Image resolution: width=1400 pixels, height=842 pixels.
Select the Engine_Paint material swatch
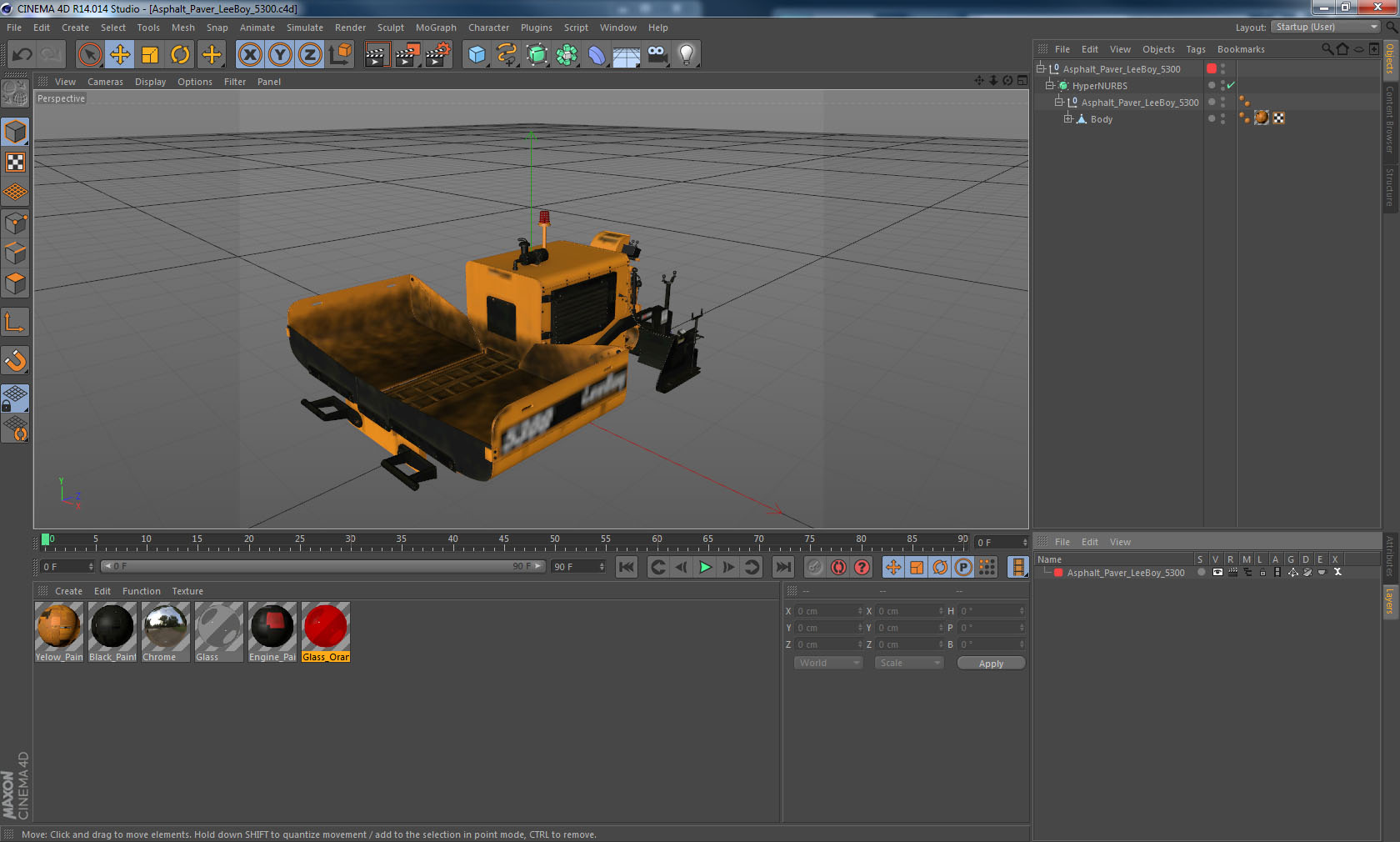point(272,632)
